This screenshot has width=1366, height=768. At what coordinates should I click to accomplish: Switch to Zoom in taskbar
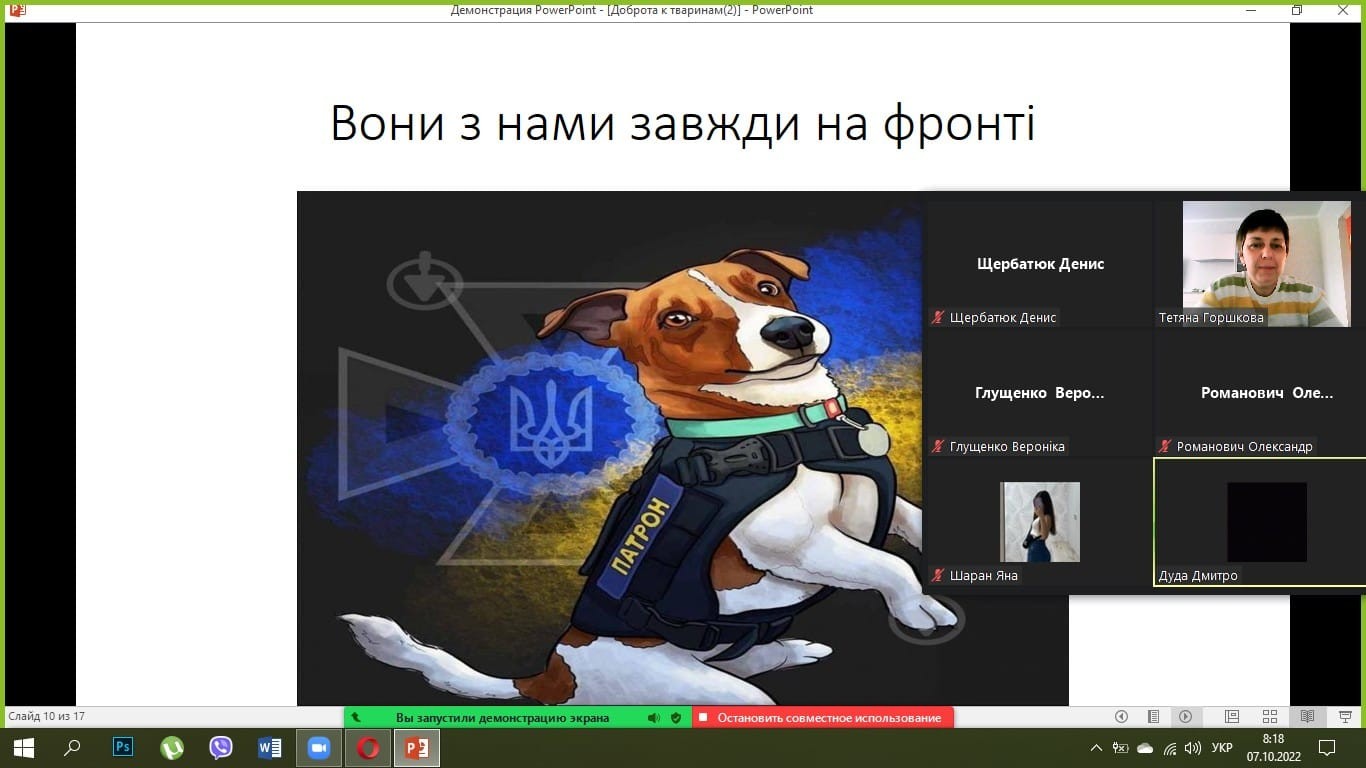[x=319, y=748]
